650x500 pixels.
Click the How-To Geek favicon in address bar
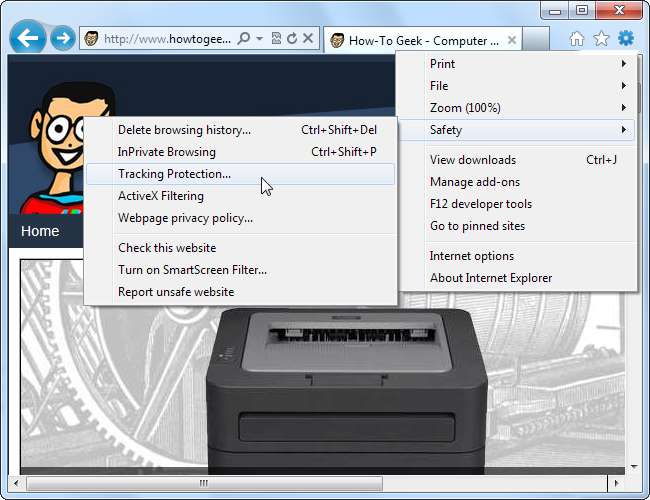coord(91,39)
